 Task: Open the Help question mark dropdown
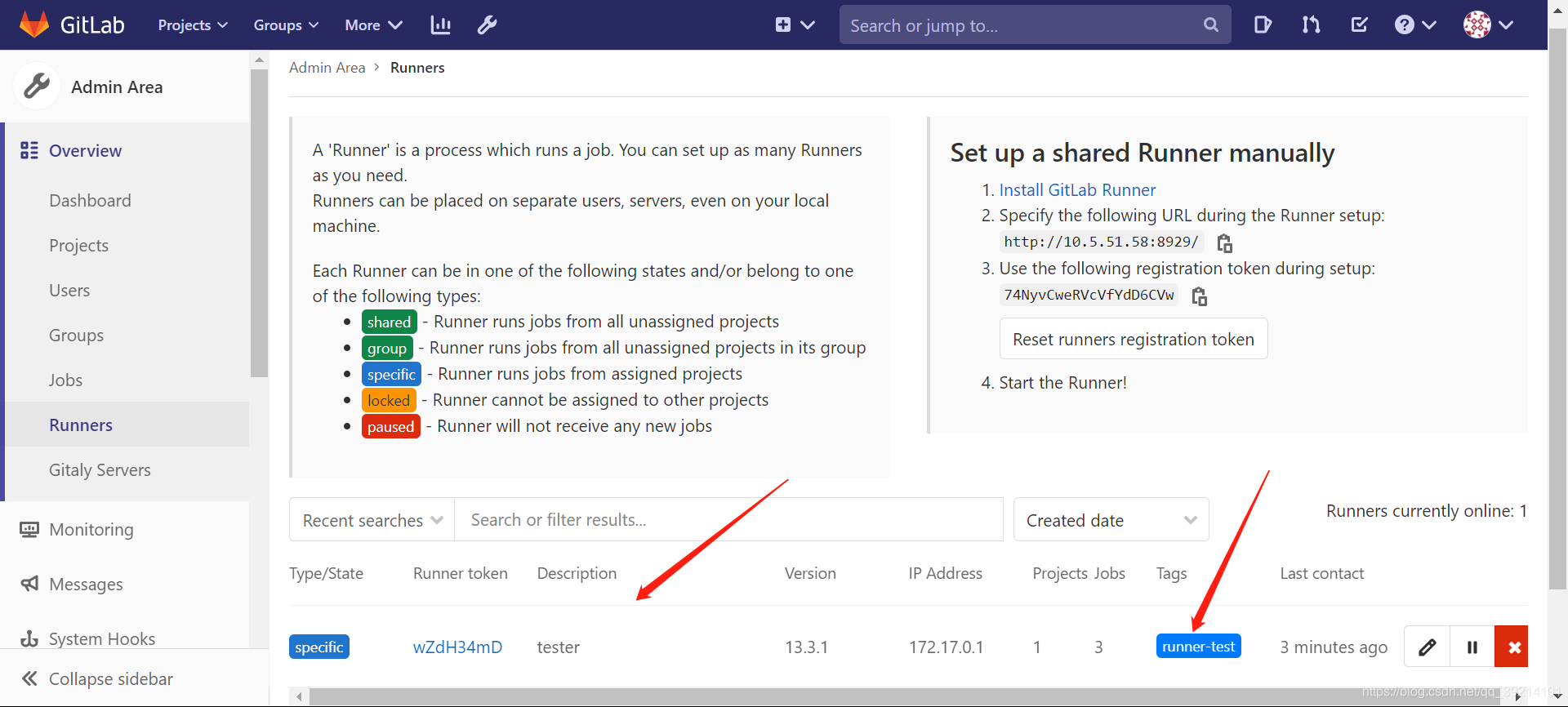pyautogui.click(x=1415, y=25)
